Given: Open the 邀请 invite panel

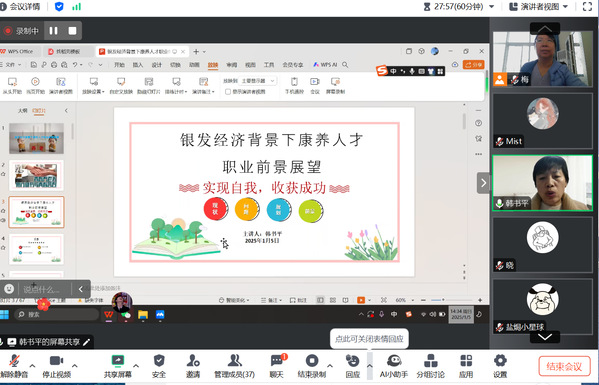Looking at the screenshot, I should click(x=193, y=366).
